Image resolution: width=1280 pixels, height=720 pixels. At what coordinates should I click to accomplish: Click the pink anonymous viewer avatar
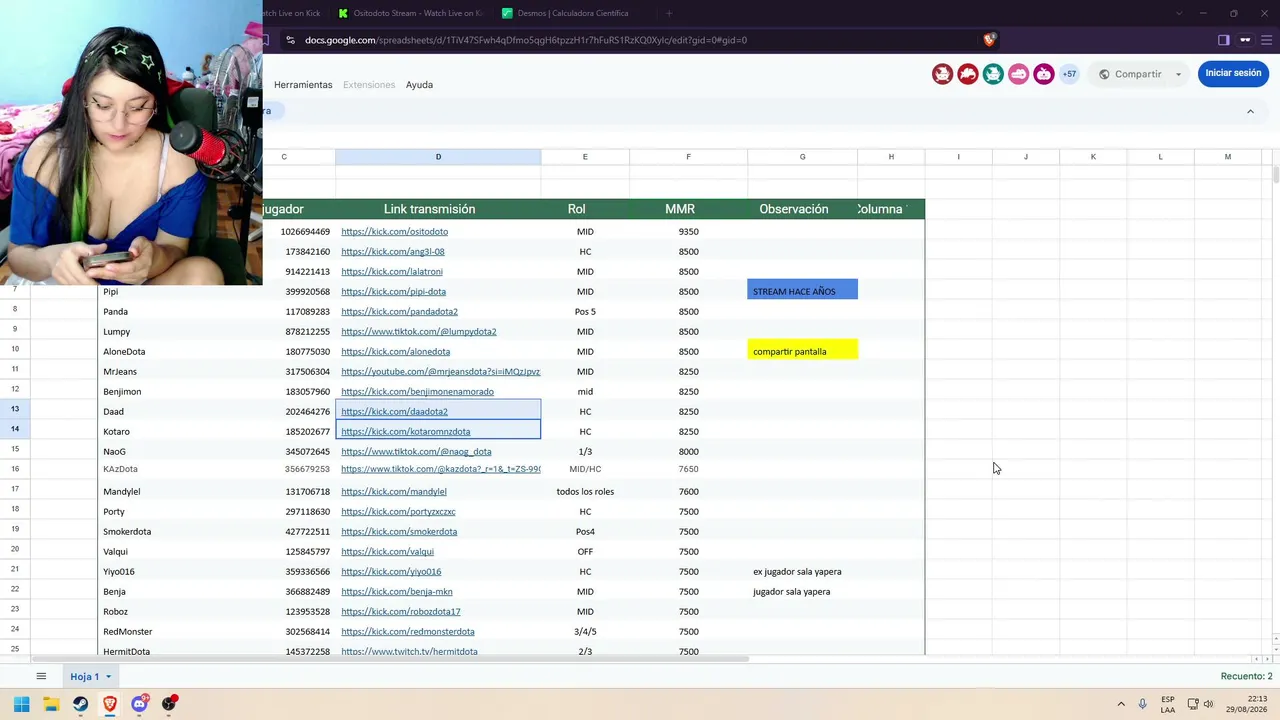coord(1018,74)
